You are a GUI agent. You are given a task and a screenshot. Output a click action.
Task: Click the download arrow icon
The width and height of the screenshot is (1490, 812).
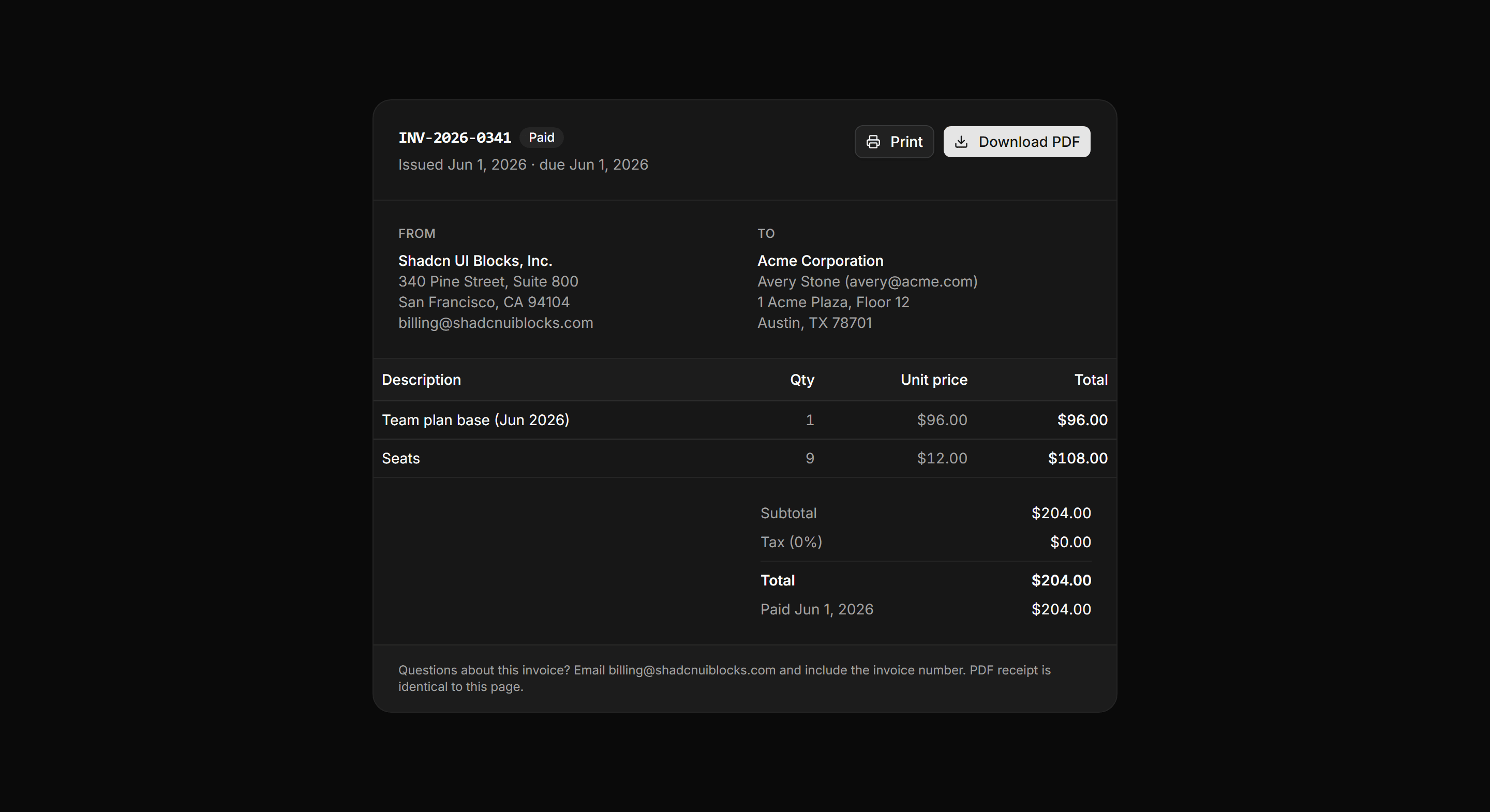[x=961, y=142]
